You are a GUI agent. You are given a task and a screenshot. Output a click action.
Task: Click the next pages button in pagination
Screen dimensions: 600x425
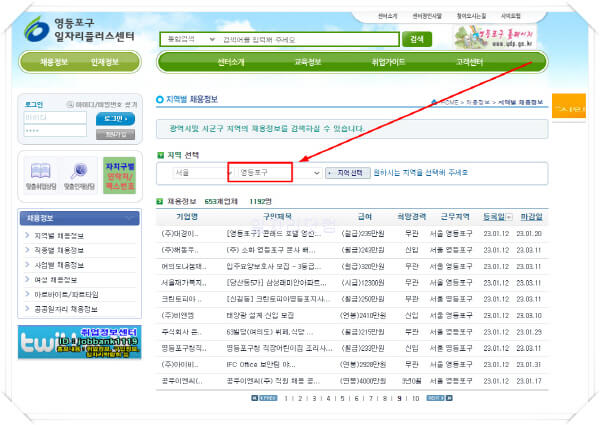435,398
